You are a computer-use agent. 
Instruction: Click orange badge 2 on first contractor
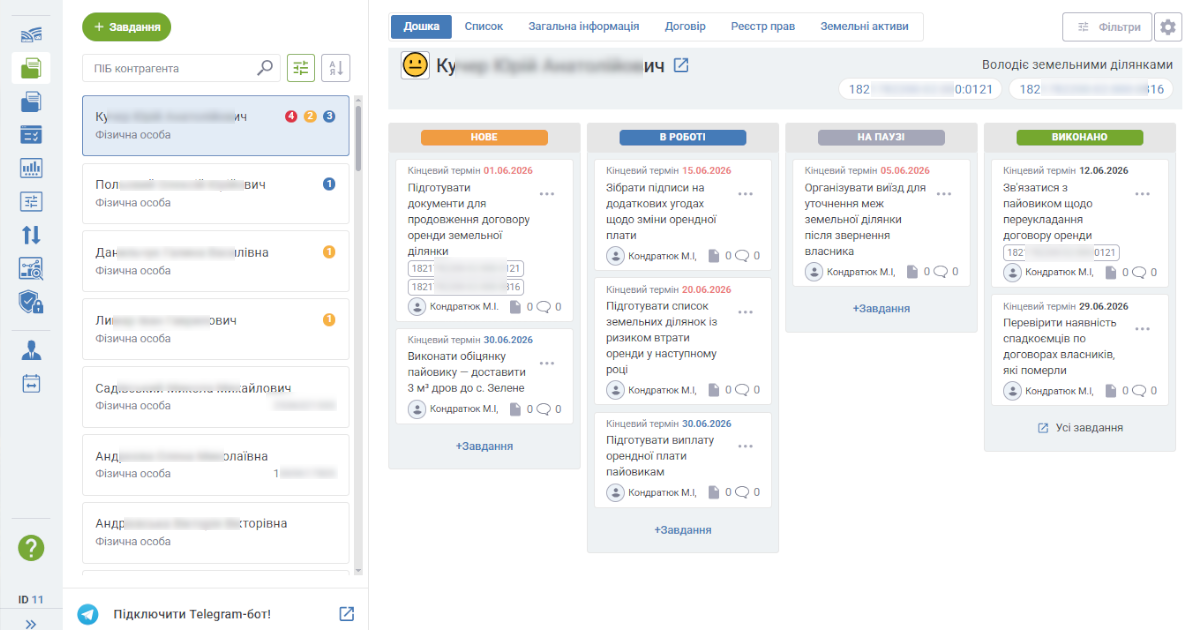pyautogui.click(x=310, y=116)
